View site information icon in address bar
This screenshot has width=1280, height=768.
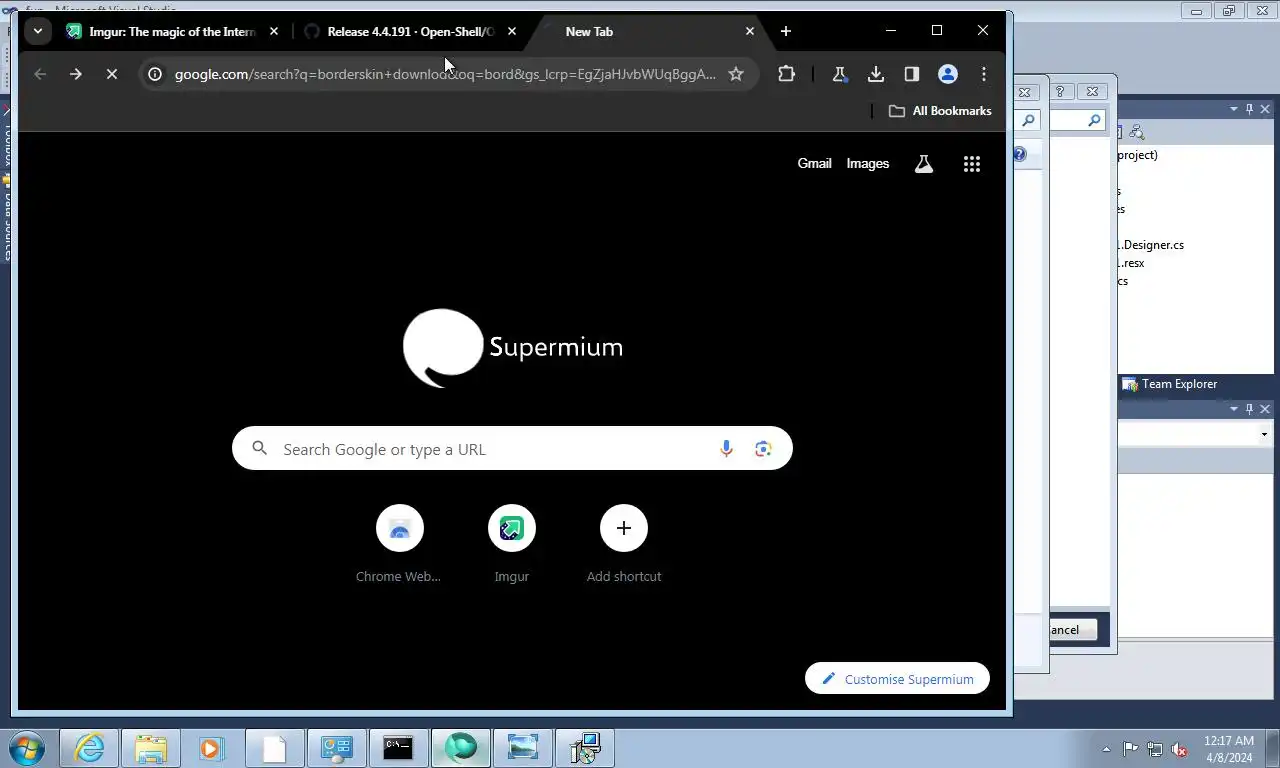pos(155,74)
